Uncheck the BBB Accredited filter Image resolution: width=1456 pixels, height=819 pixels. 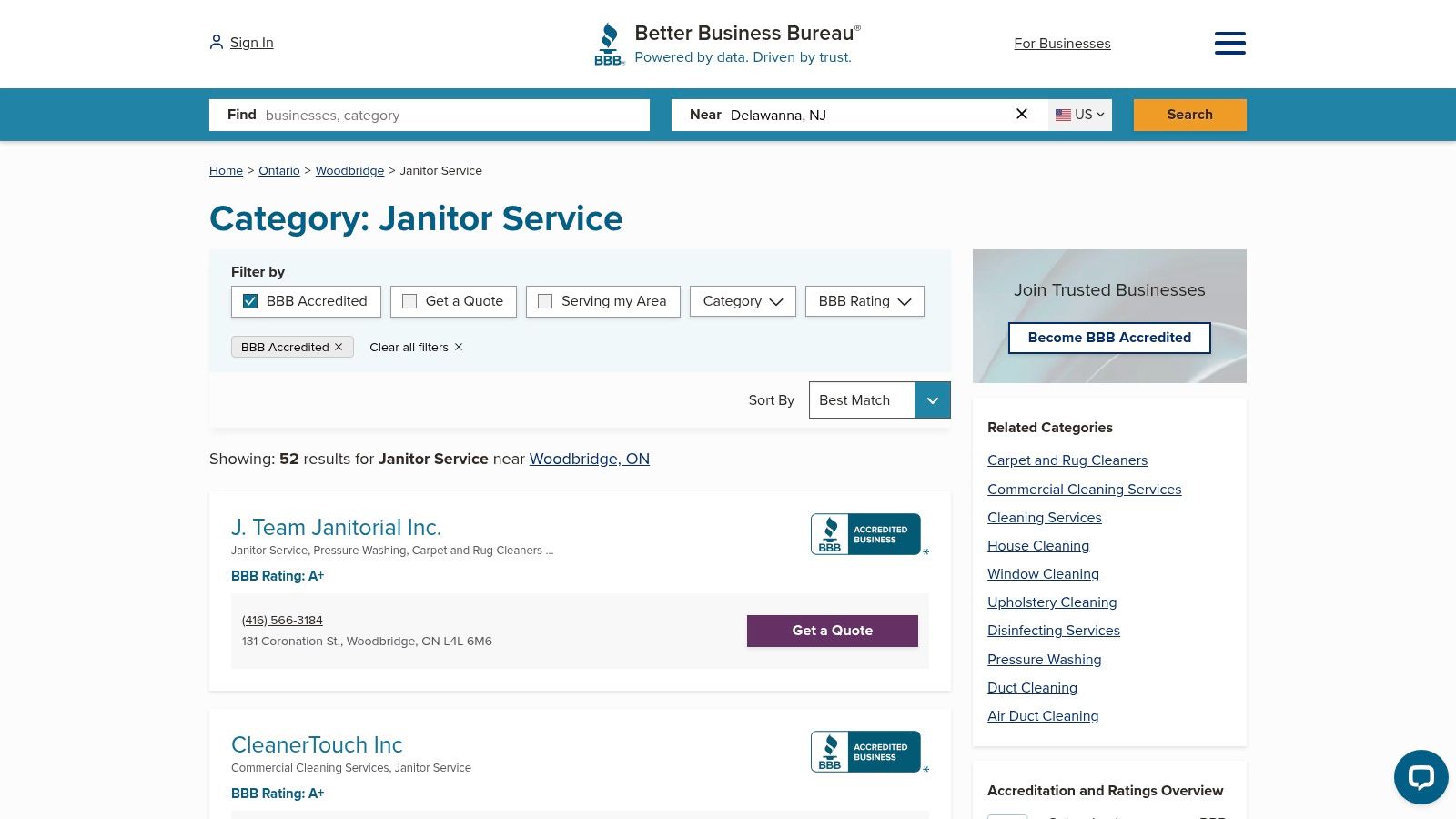(x=249, y=300)
